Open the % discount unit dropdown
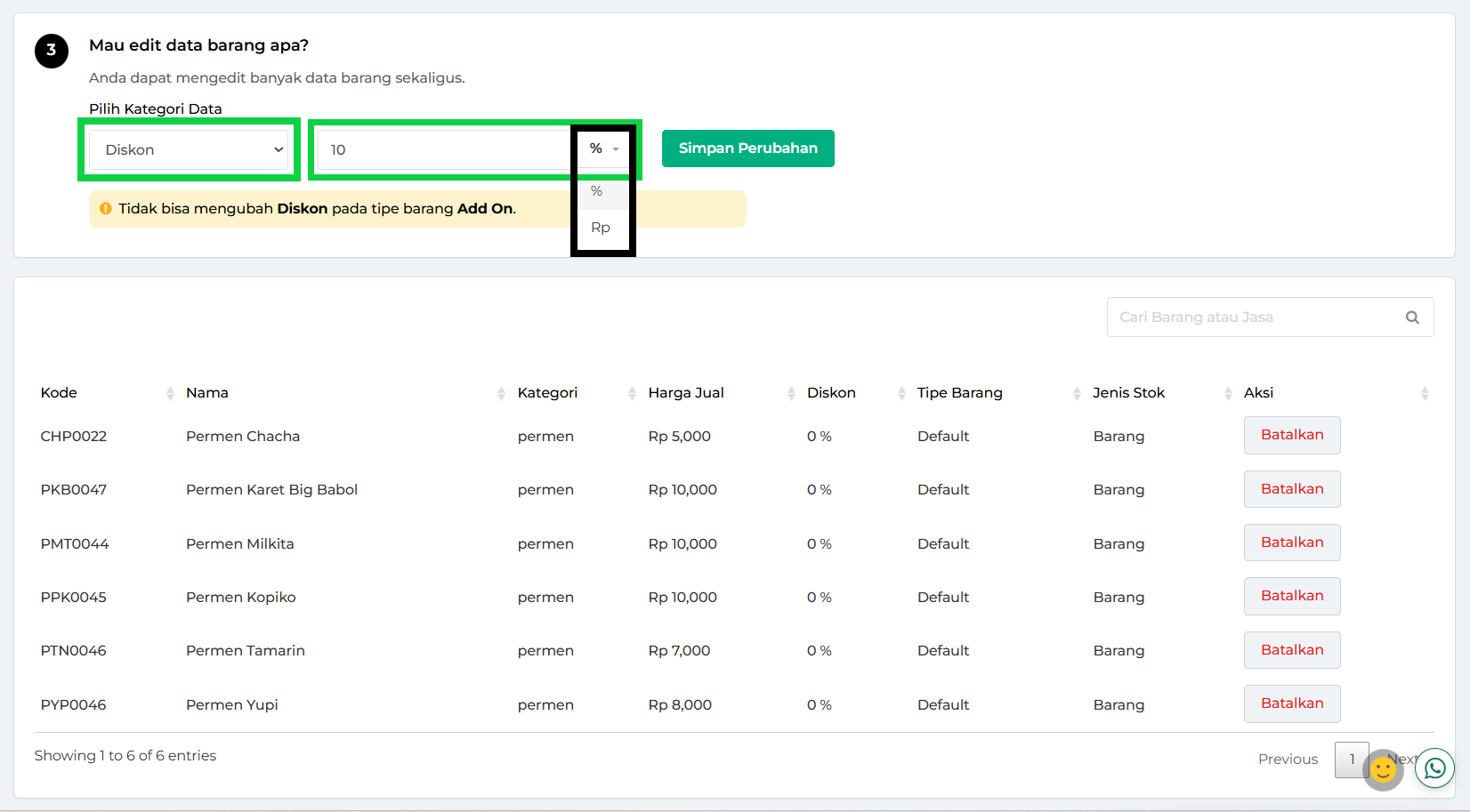 point(603,149)
